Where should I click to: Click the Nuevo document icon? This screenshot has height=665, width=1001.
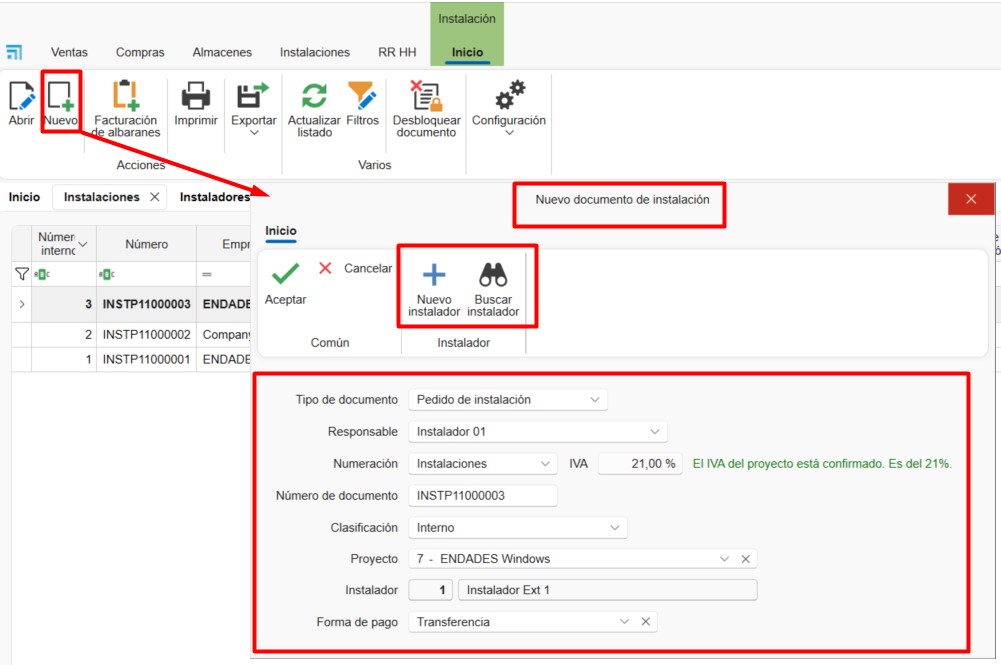(60, 97)
